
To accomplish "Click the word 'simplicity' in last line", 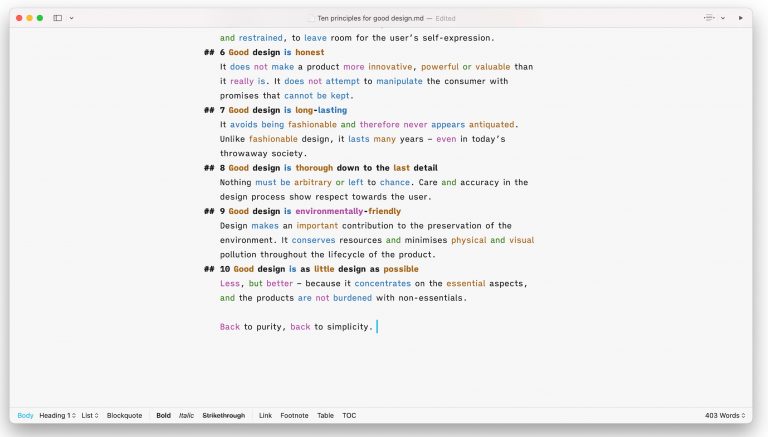I will 348,327.
